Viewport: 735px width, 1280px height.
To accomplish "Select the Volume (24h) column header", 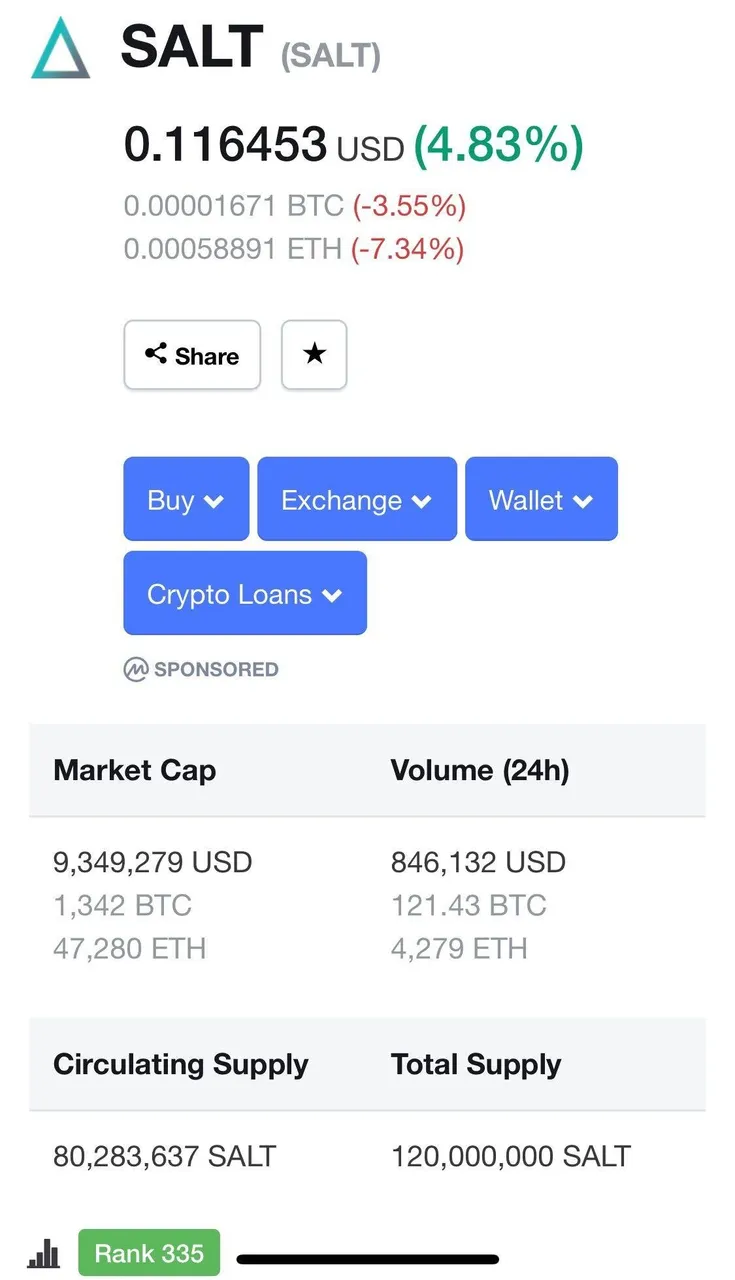I will 480,770.
